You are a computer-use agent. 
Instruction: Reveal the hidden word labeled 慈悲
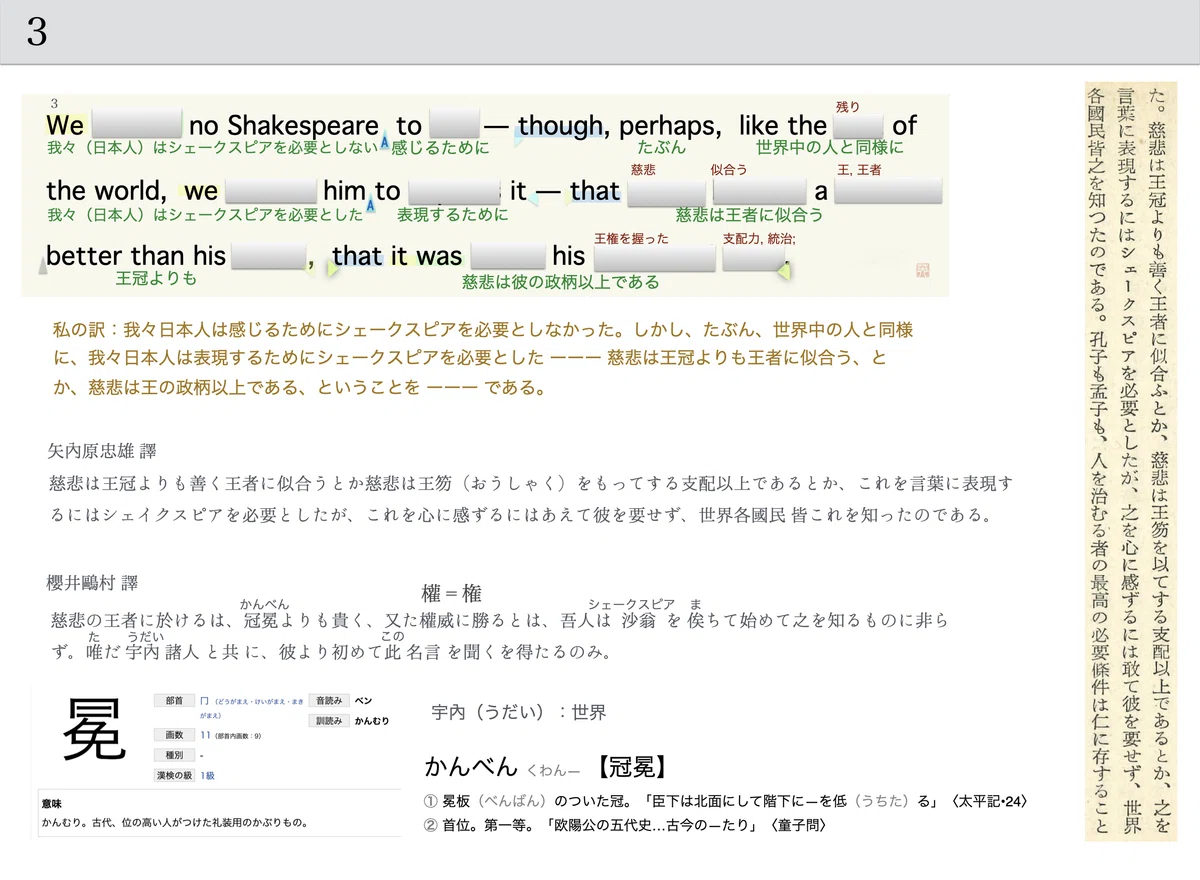point(666,191)
